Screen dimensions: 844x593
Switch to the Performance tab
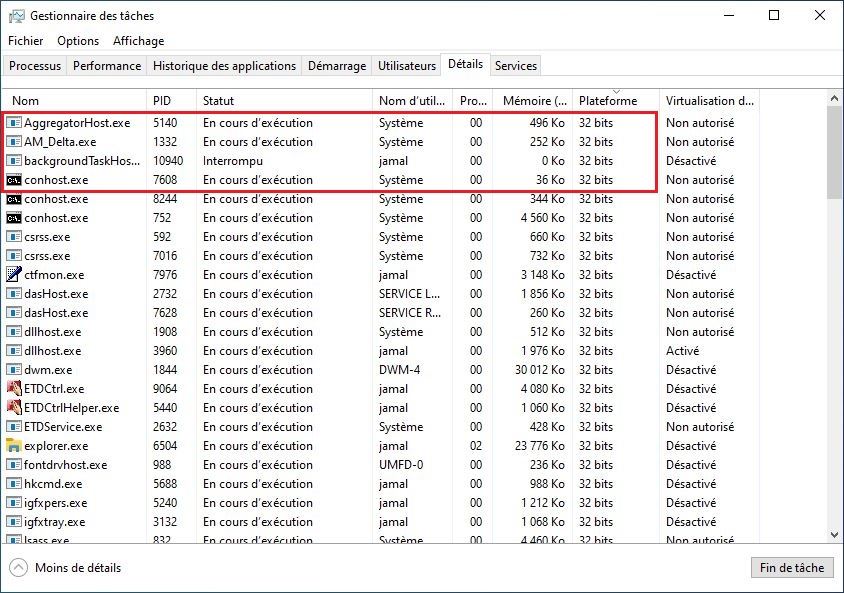point(106,65)
